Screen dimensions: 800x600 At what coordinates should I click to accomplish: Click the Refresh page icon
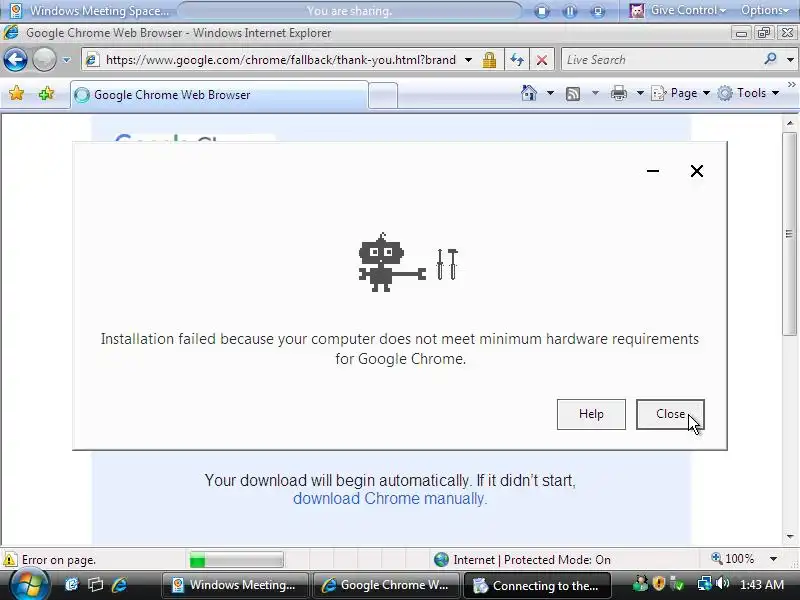[517, 60]
